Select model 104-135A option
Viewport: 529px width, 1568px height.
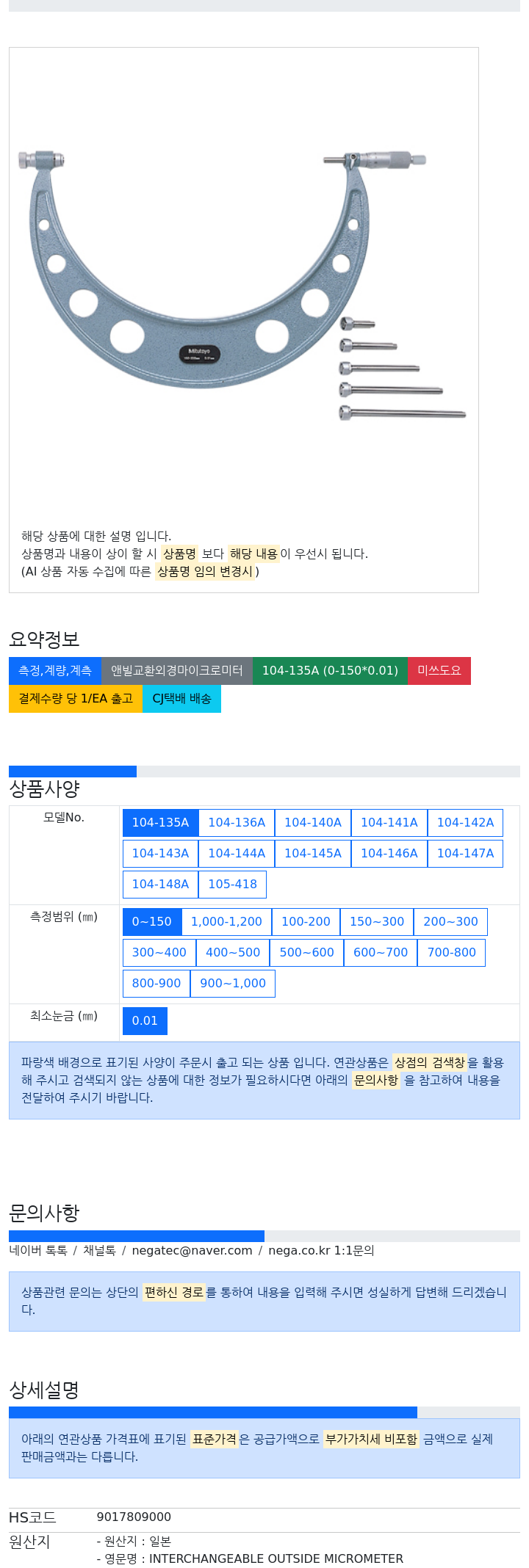160,823
